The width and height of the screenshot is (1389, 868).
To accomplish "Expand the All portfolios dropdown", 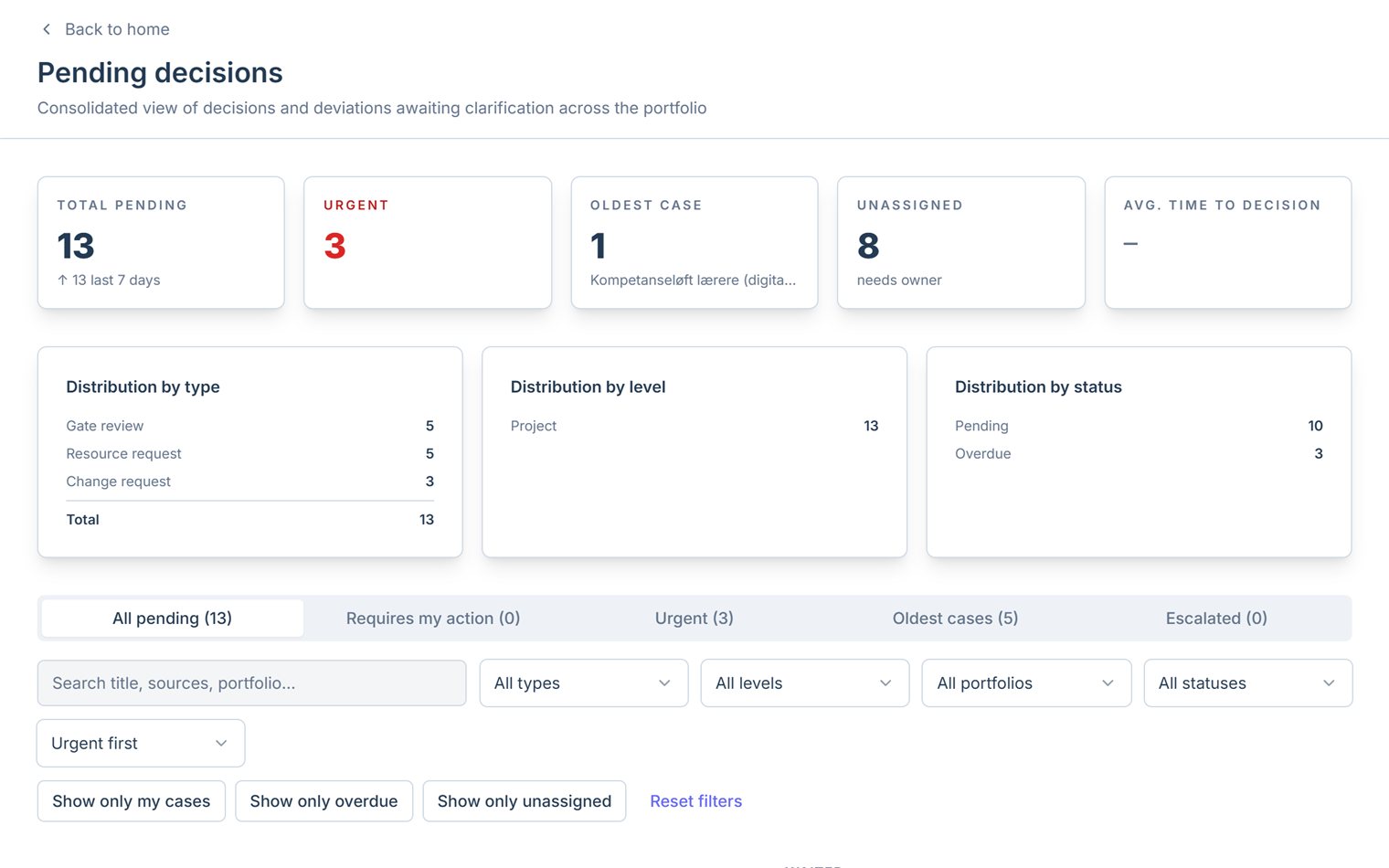I will point(1026,683).
